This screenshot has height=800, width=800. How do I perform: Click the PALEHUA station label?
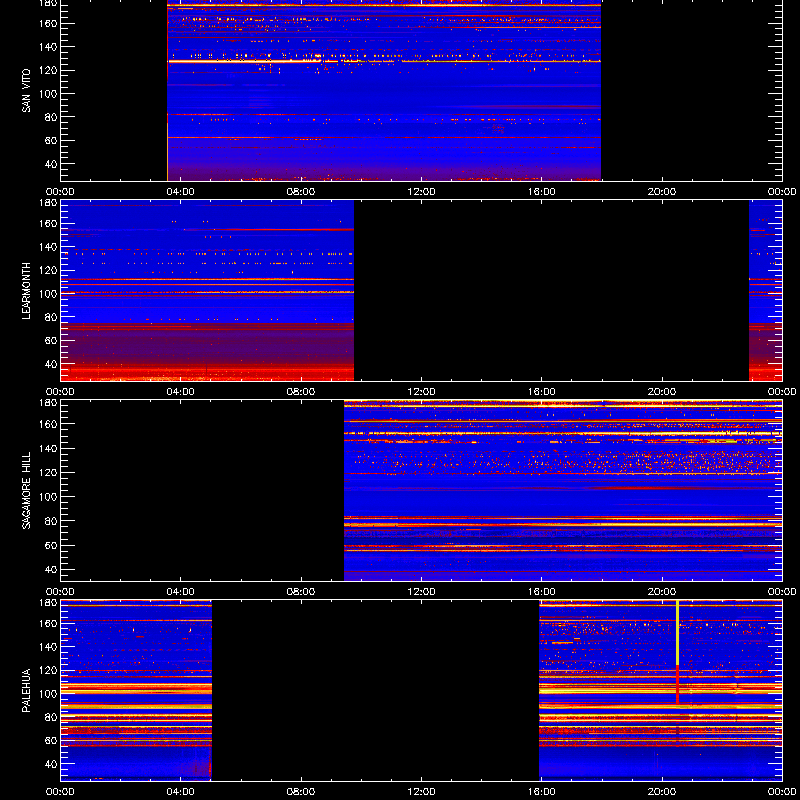tap(26, 690)
